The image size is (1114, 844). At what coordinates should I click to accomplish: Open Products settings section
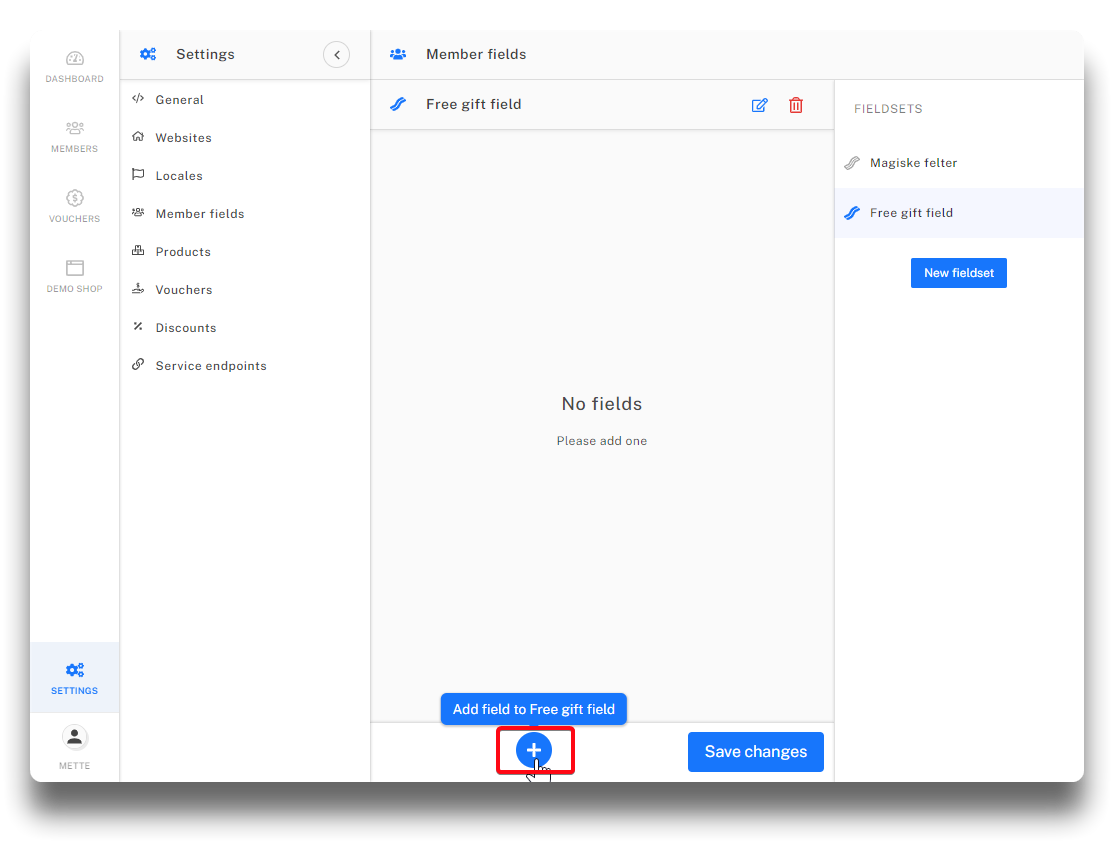pos(183,252)
